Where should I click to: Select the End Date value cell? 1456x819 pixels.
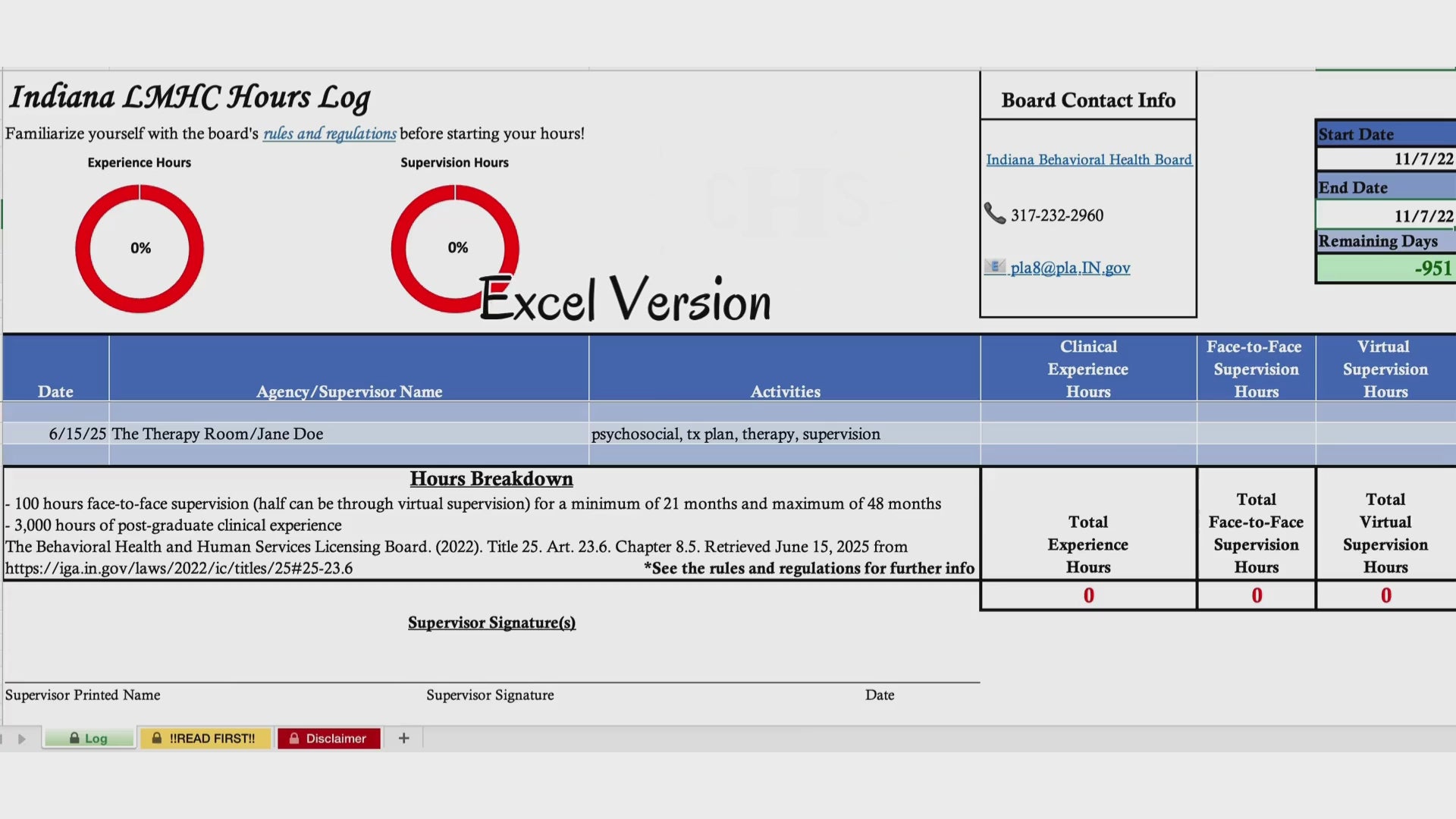click(x=1386, y=215)
